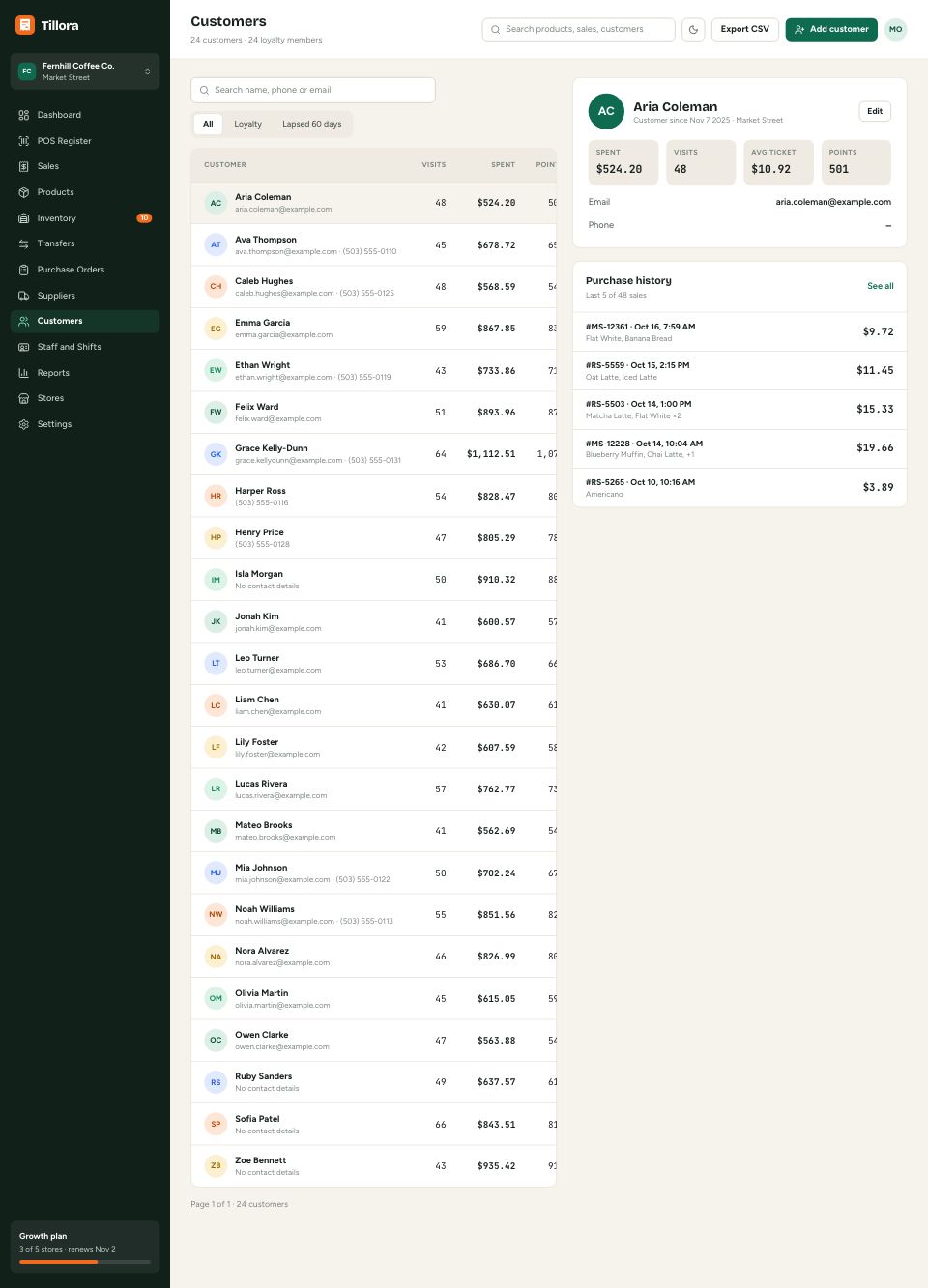Screen dimensions: 928x1288
Task: Switch to Lapsed 60 days tab
Action: point(311,124)
